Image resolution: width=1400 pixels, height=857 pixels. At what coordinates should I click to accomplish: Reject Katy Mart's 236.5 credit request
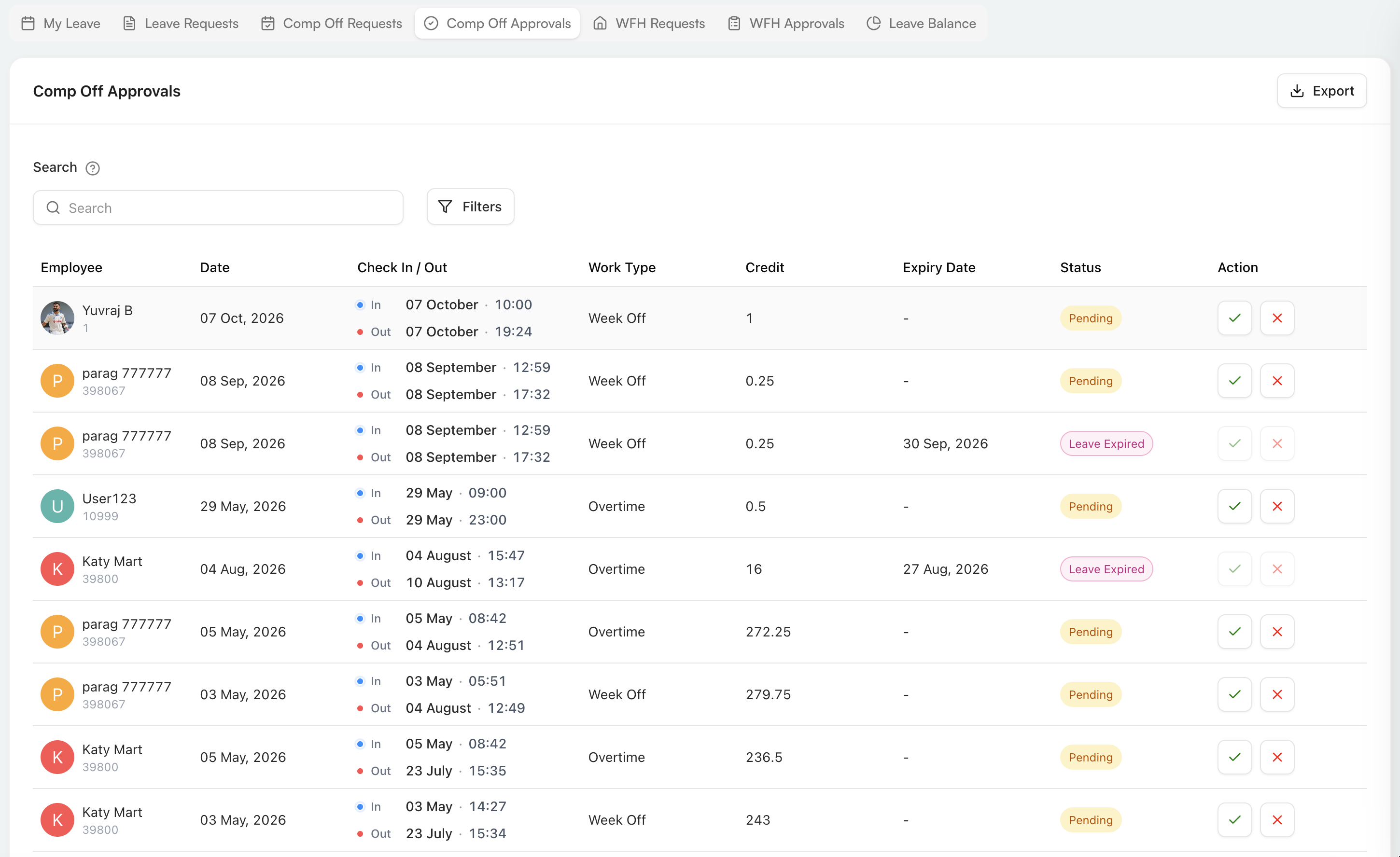[x=1277, y=757]
